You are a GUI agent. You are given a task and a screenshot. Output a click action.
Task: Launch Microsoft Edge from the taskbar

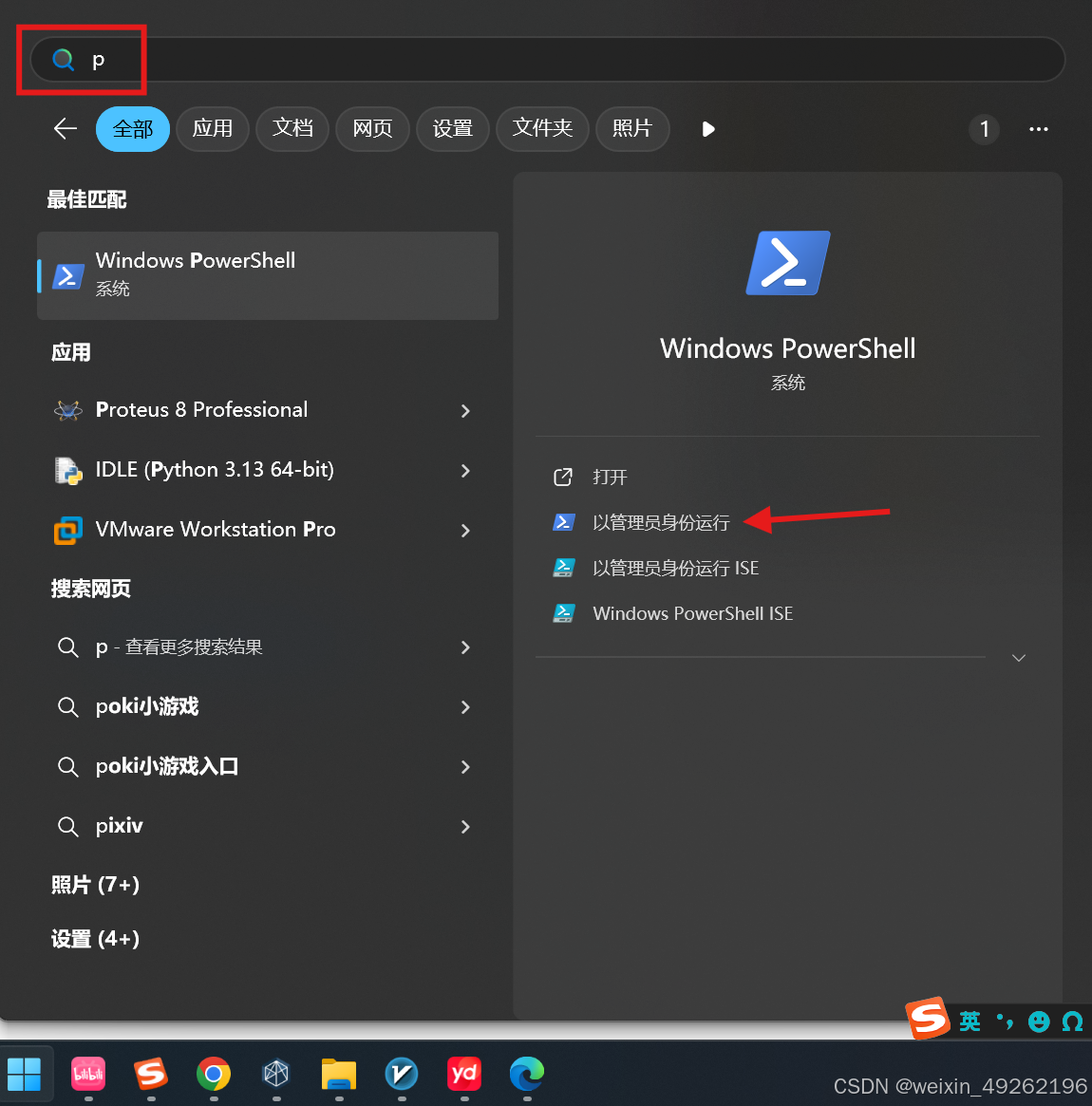point(527,1075)
